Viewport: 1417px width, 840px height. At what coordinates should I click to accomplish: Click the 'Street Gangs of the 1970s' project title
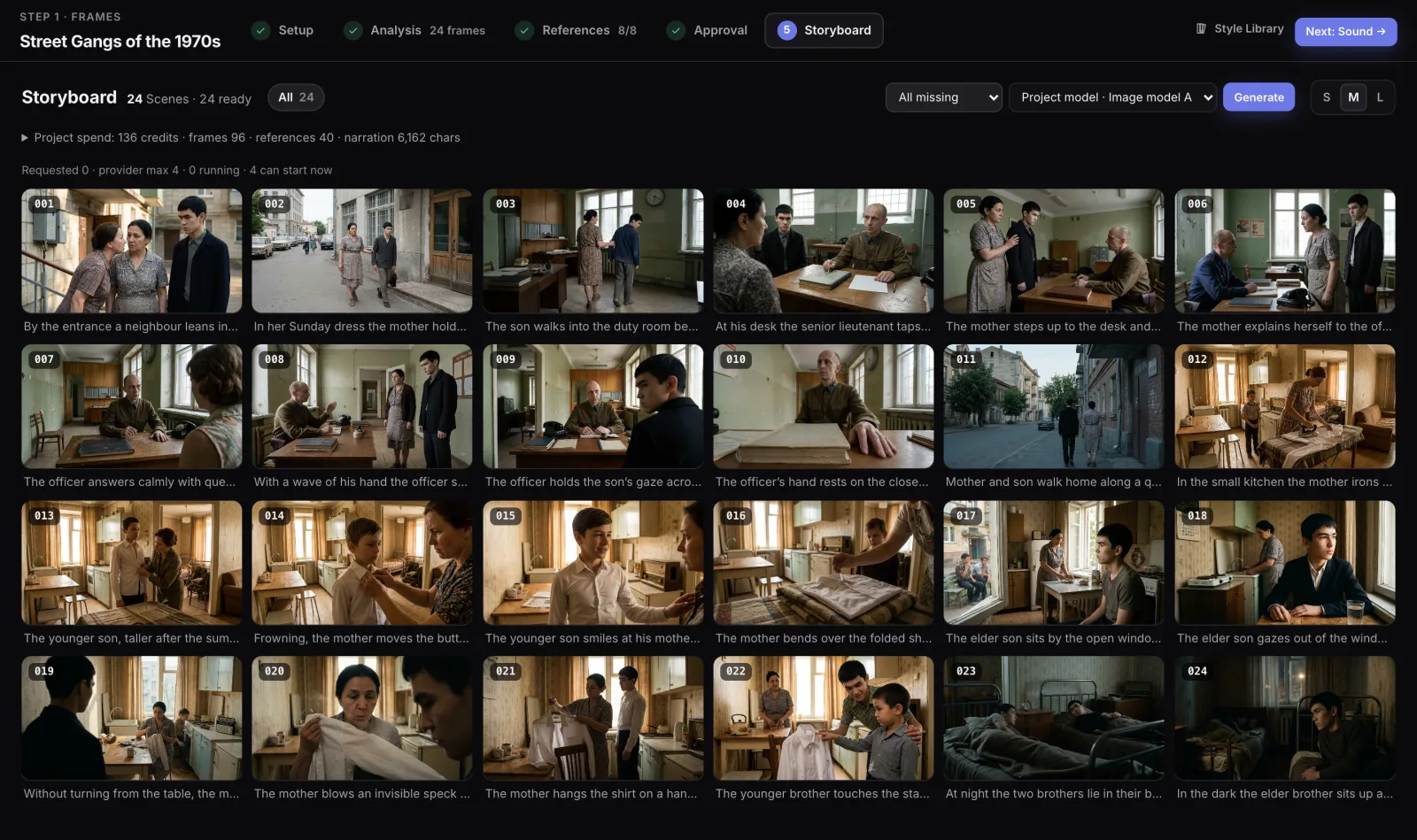120,42
